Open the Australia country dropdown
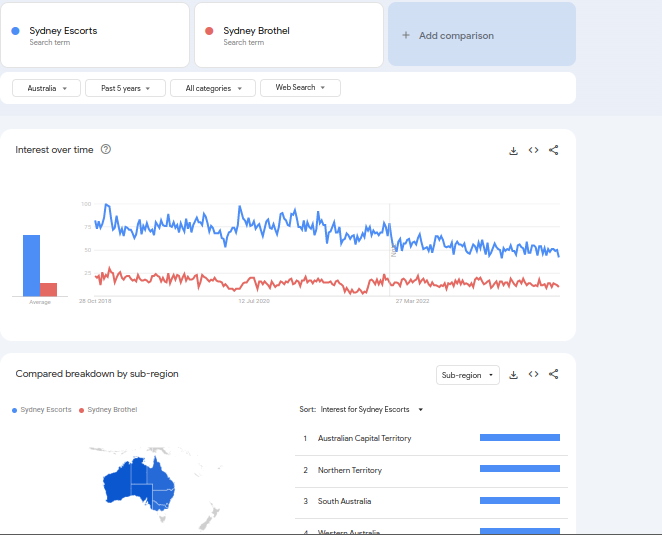 pyautogui.click(x=46, y=88)
